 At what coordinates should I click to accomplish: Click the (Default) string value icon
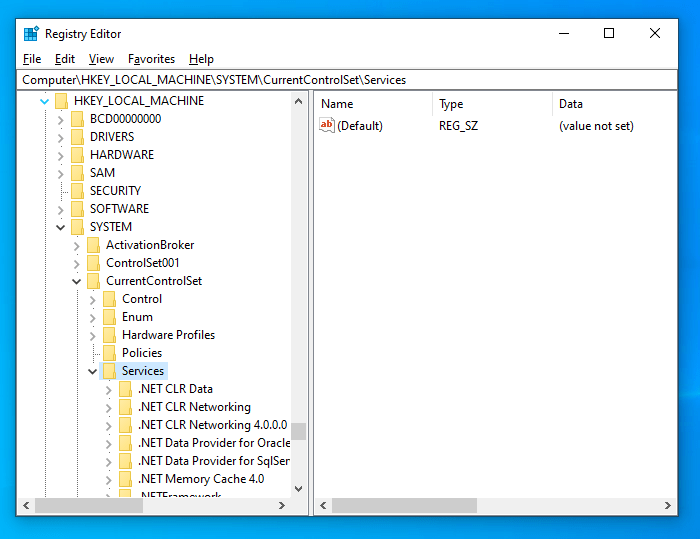click(x=326, y=126)
